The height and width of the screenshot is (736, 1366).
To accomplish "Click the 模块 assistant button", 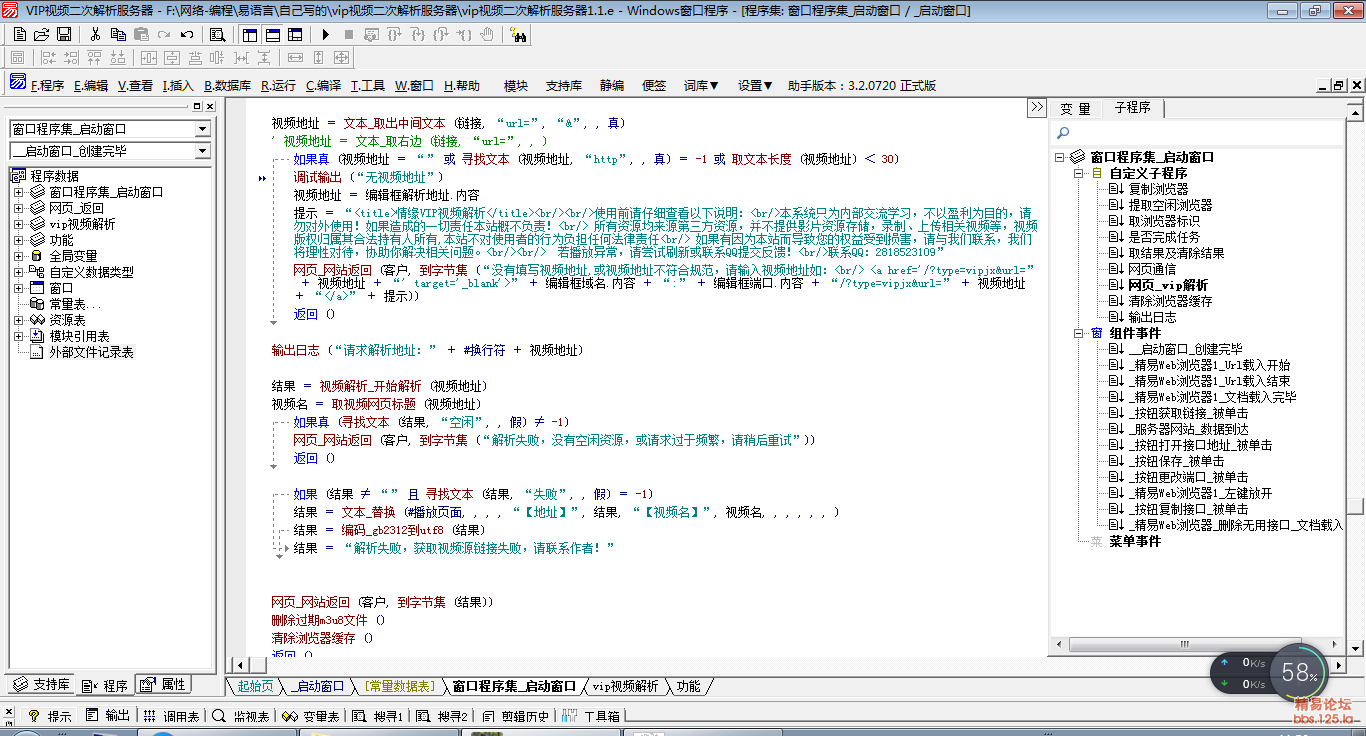I will (516, 86).
